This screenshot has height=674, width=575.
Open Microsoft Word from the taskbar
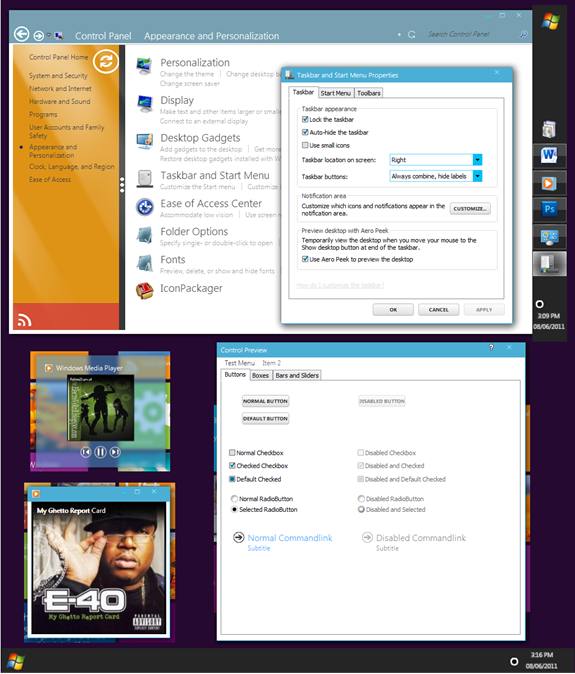pyautogui.click(x=549, y=155)
